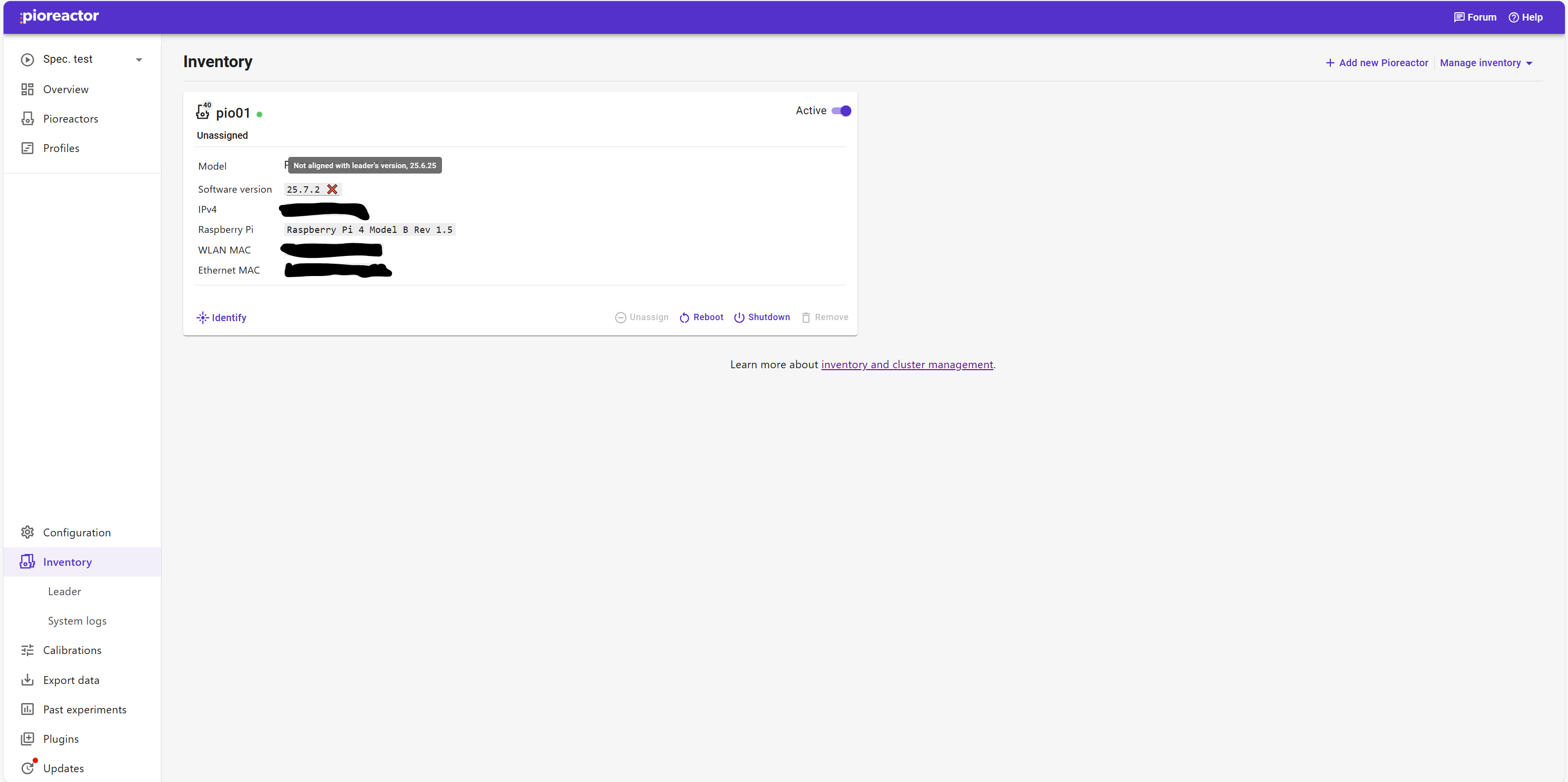Expand the Spec. test experiment dropdown
Viewport: 1568px width, 782px height.
click(139, 60)
